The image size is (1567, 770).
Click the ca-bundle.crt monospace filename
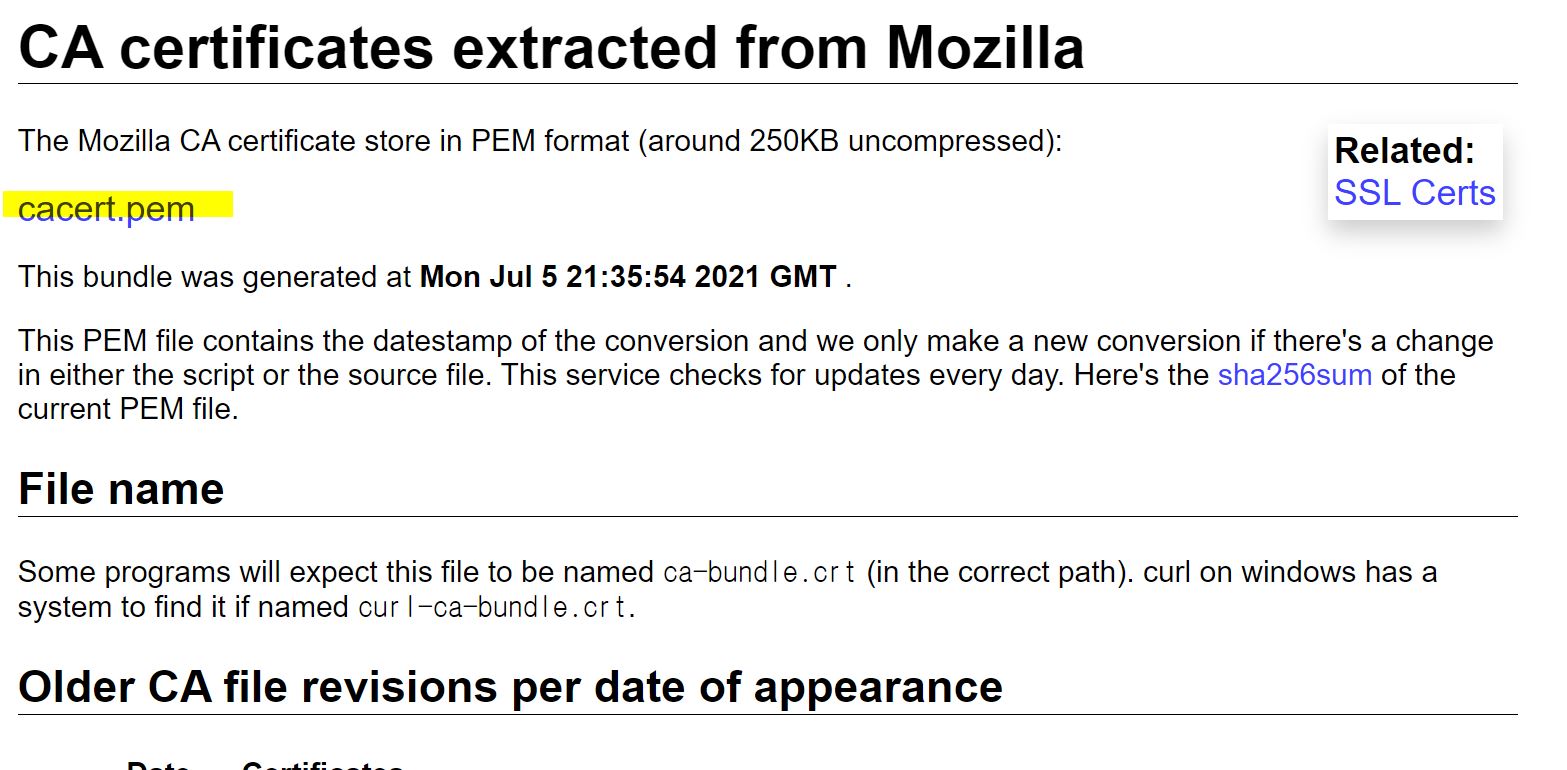click(761, 573)
